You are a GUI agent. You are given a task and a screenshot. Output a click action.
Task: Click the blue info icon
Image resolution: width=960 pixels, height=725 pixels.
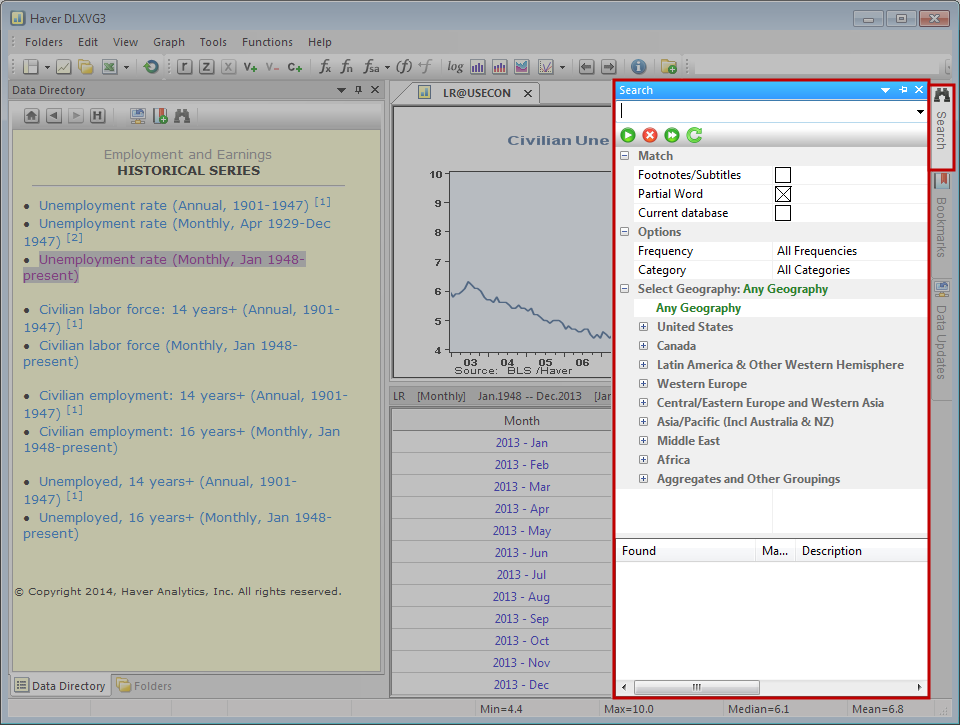tap(638, 66)
